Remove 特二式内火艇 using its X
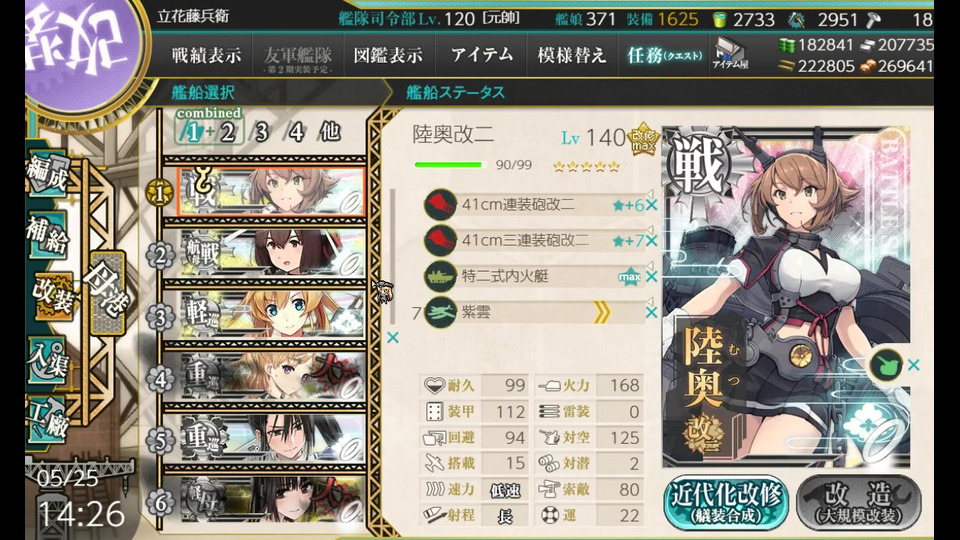The width and height of the screenshot is (960, 540). (x=651, y=277)
